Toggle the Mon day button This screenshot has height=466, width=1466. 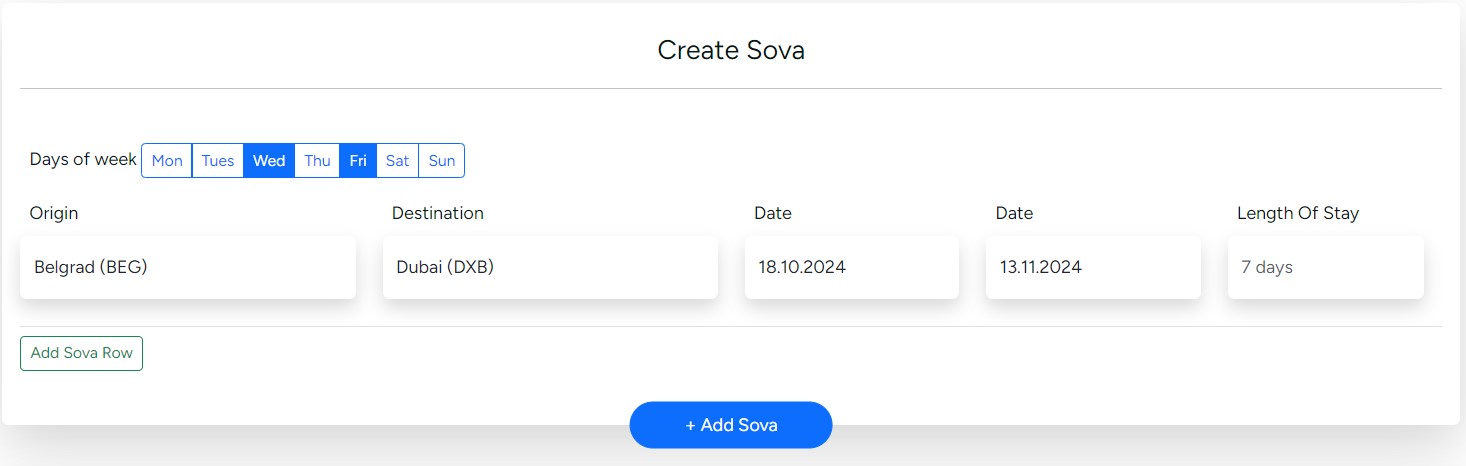click(167, 160)
